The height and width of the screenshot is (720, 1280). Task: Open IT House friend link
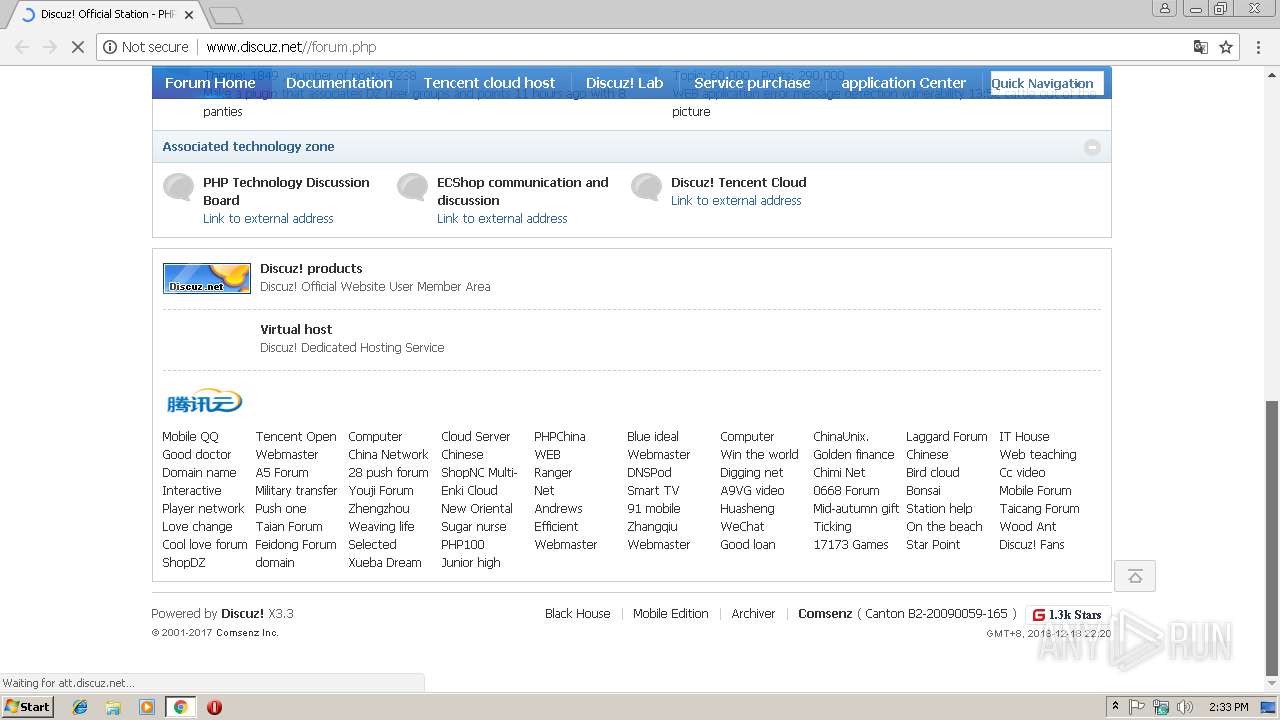1024,437
